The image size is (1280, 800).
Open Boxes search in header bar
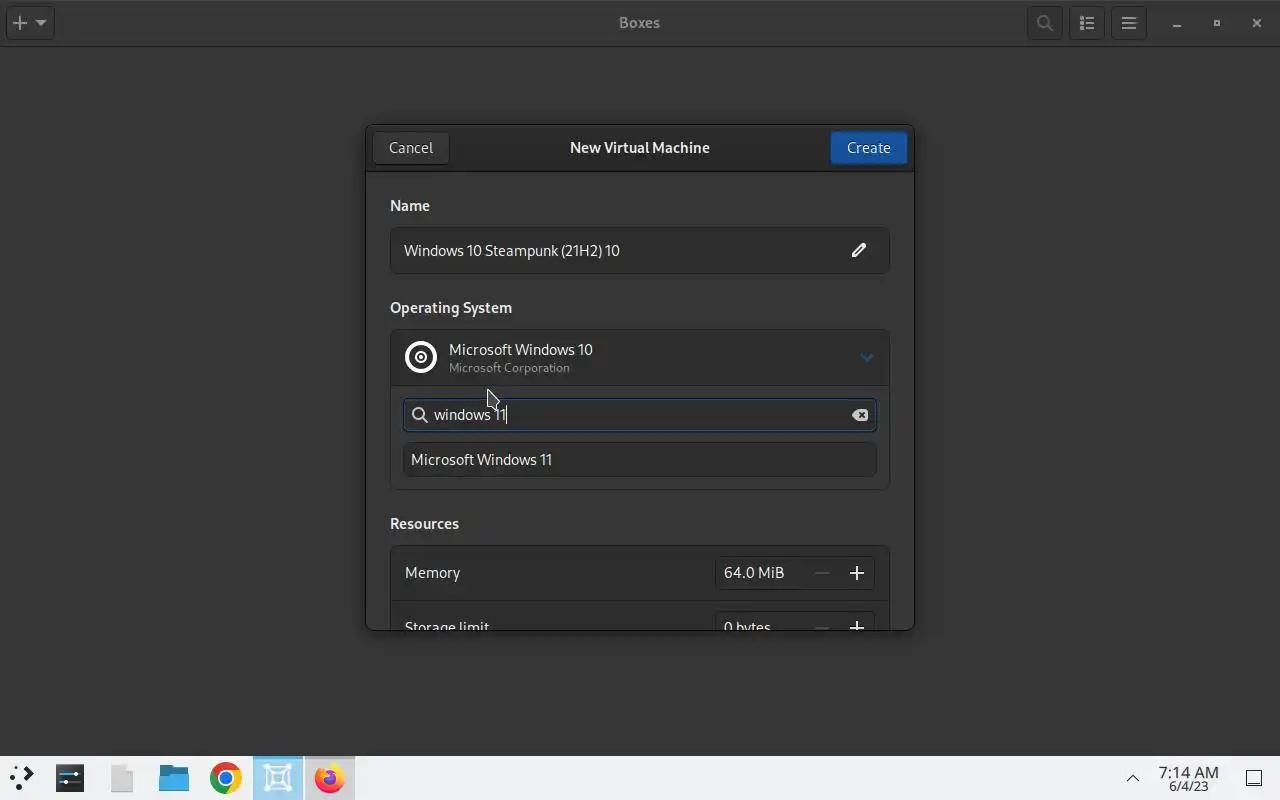point(1045,23)
